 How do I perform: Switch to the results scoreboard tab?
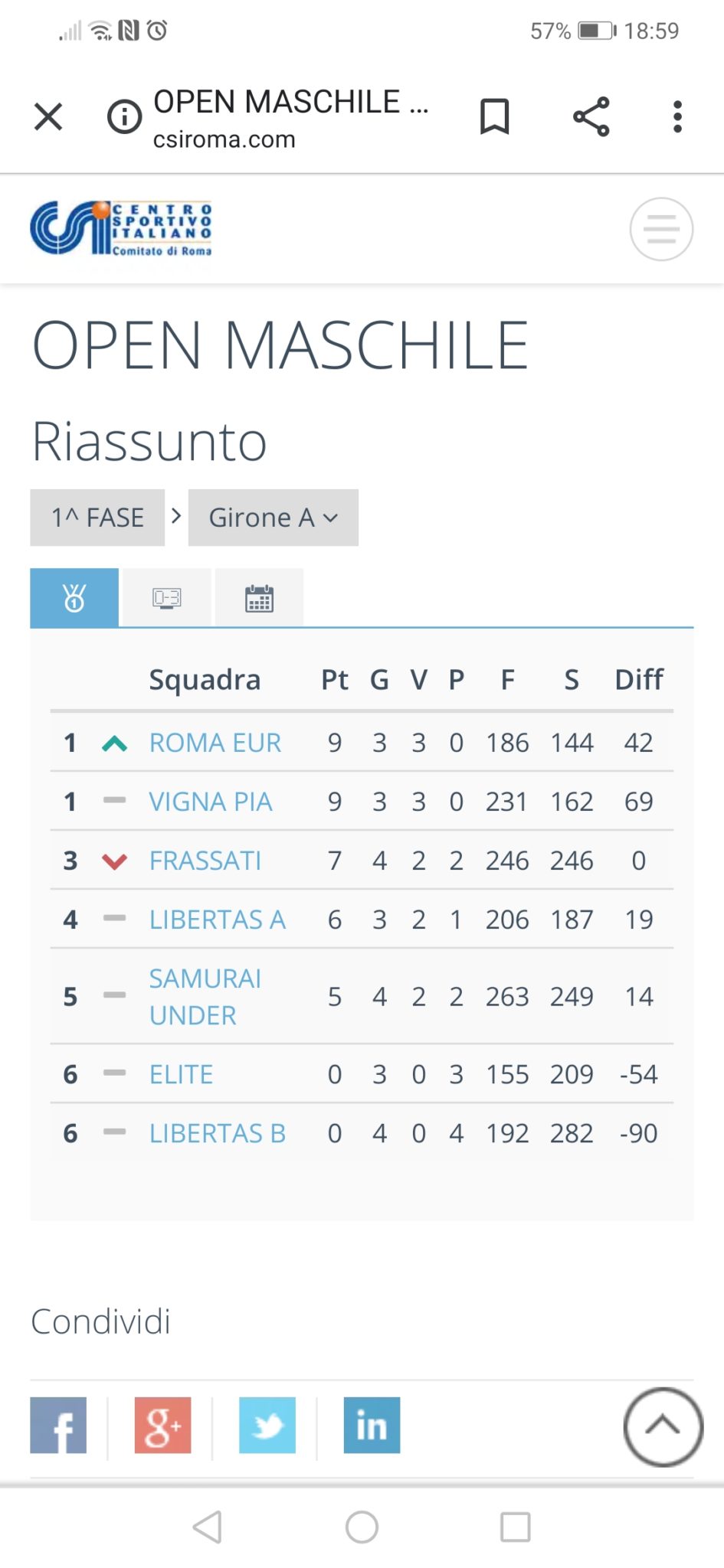166,598
